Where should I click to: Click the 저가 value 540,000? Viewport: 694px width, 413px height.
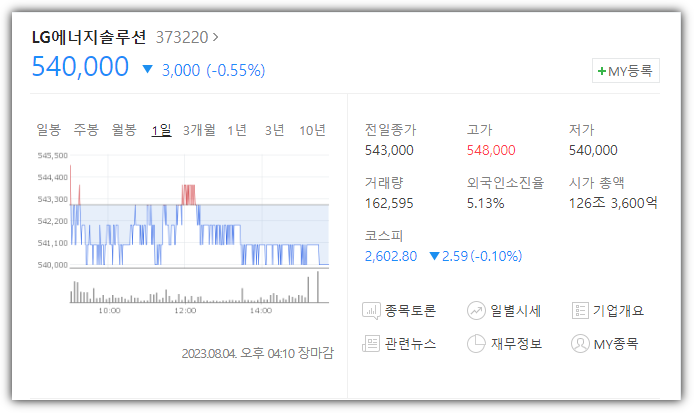click(x=593, y=151)
